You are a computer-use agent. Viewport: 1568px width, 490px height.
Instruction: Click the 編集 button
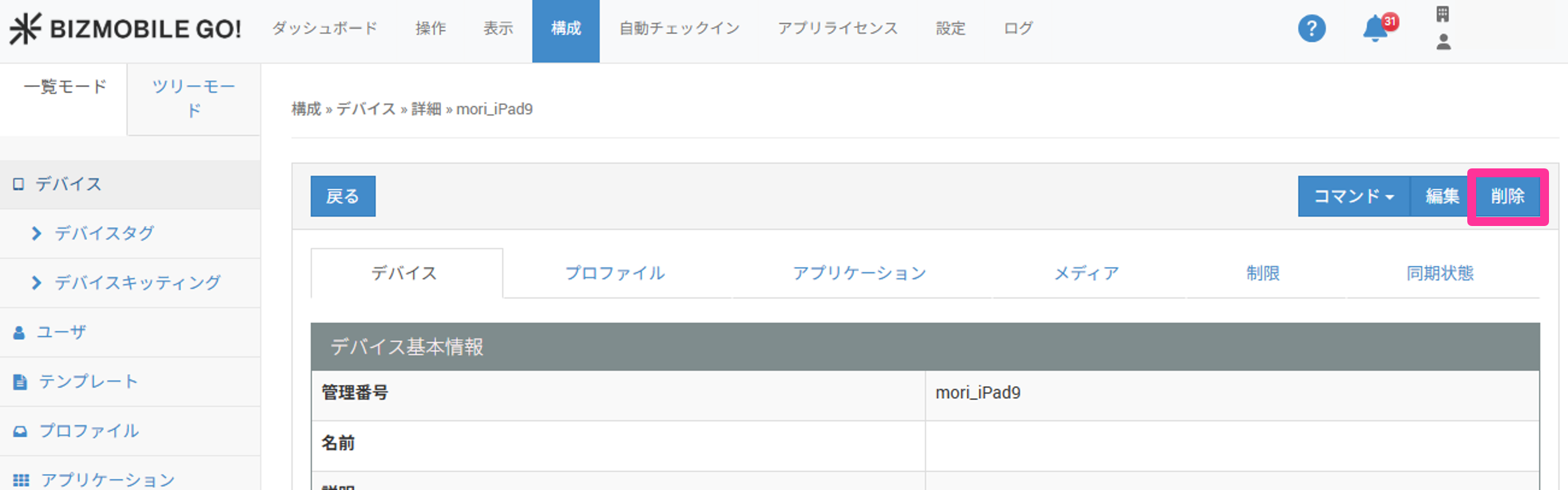click(x=1441, y=196)
